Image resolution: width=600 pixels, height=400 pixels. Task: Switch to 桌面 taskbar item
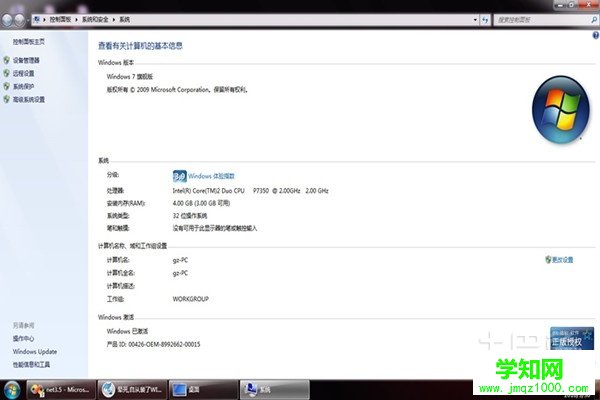[x=204, y=390]
